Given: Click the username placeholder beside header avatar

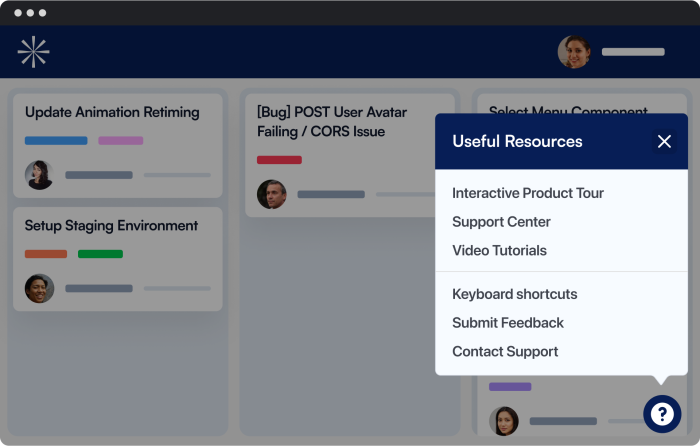Looking at the screenshot, I should [x=633, y=52].
